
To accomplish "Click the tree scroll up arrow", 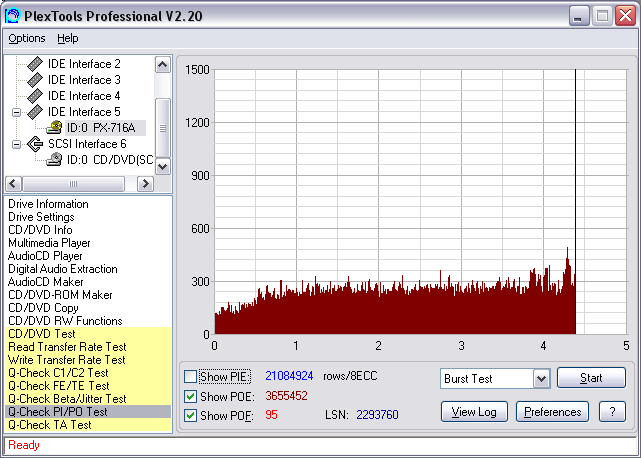I will click(x=163, y=65).
